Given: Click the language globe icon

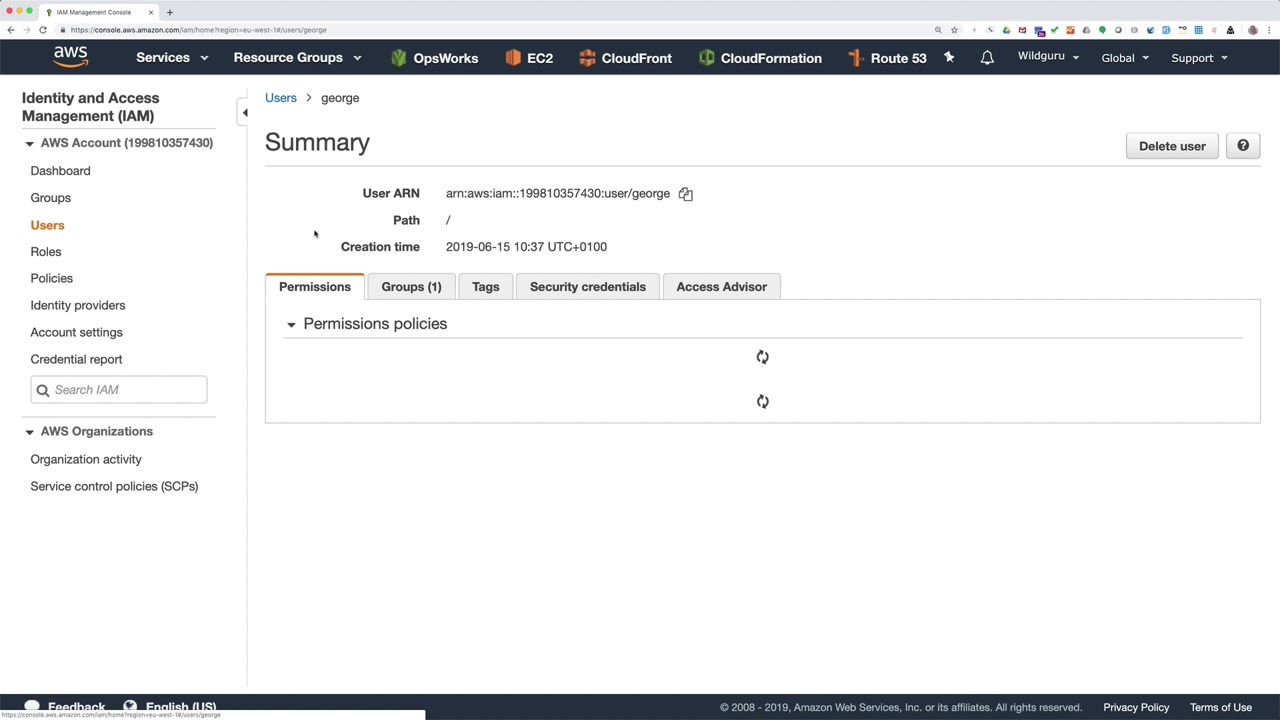Looking at the screenshot, I should pos(130,707).
